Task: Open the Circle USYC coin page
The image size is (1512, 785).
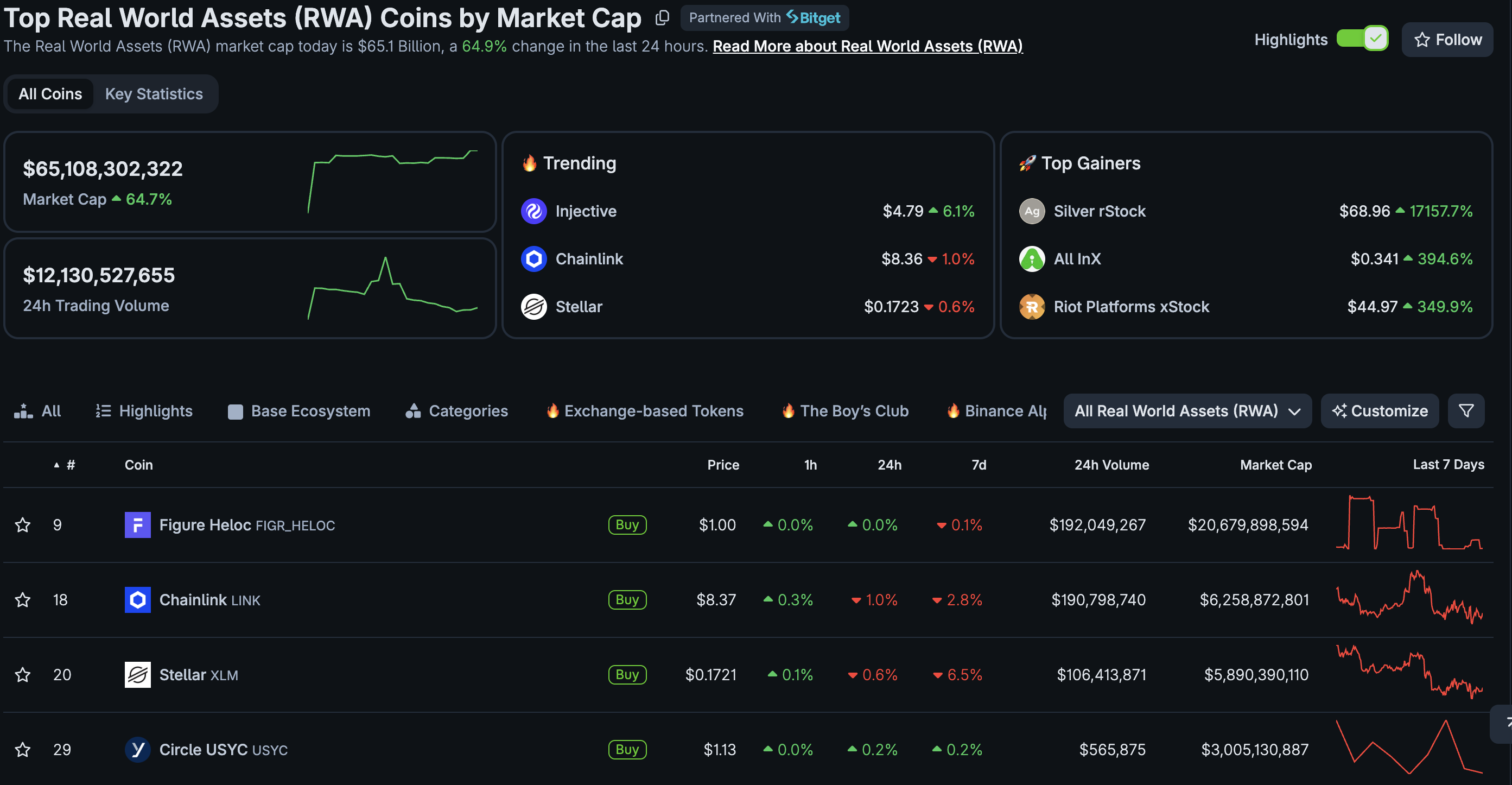Action: pyautogui.click(x=223, y=750)
